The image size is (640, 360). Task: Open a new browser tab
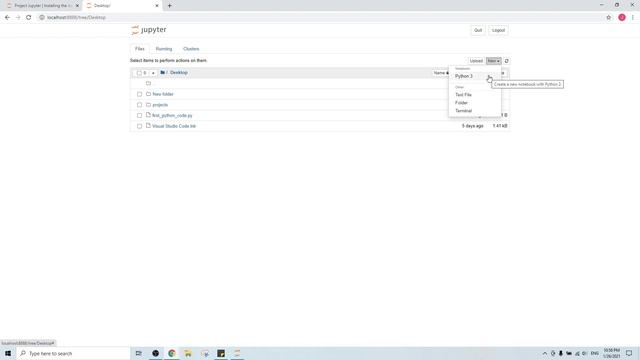[169, 6]
